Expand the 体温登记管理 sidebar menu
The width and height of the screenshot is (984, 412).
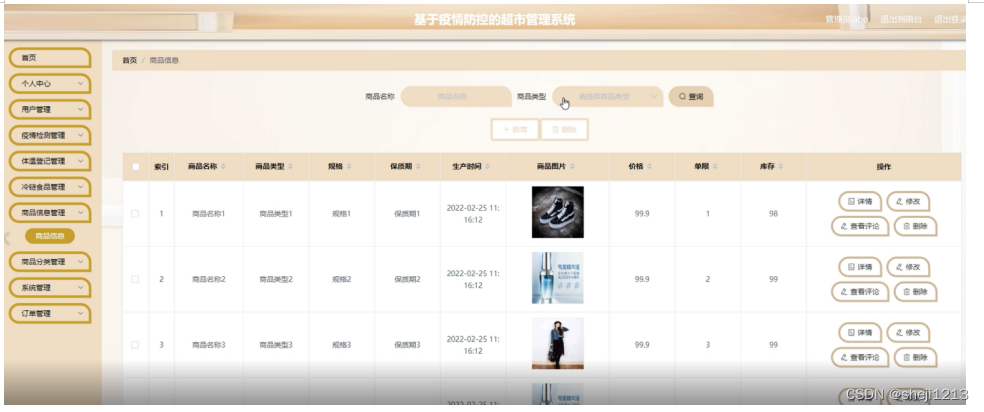(x=50, y=161)
